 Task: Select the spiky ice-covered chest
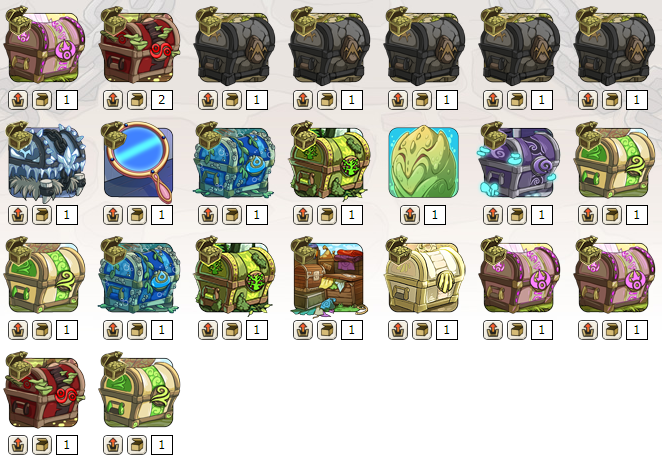44,163
